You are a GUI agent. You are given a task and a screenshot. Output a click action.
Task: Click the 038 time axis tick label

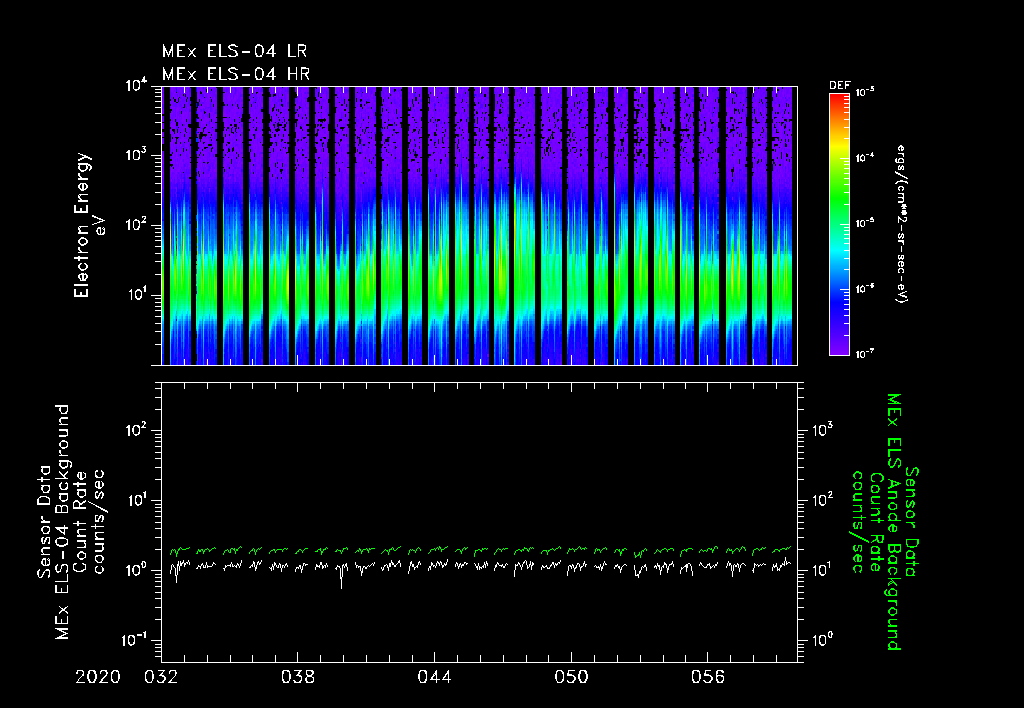tap(298, 677)
